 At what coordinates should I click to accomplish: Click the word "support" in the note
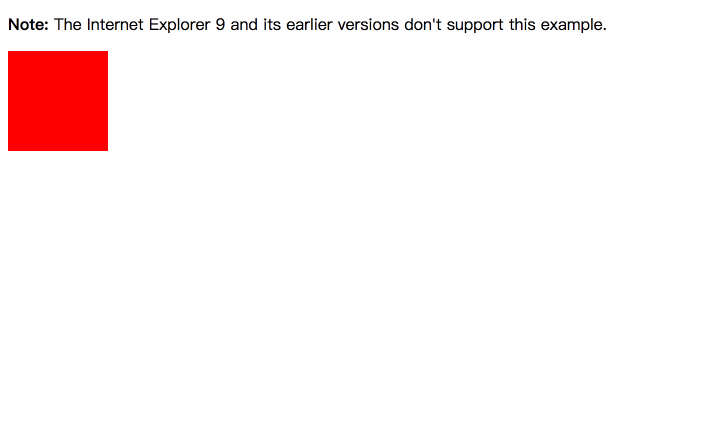(x=475, y=25)
